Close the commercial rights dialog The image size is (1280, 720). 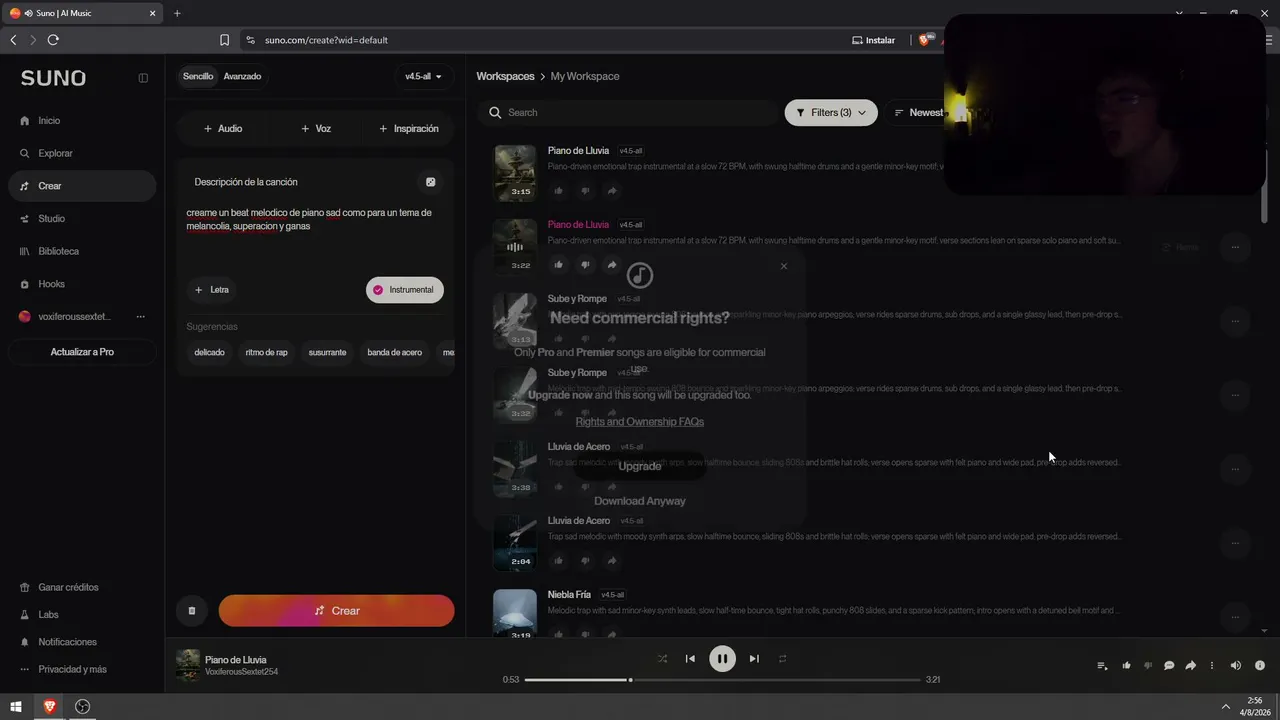(784, 266)
